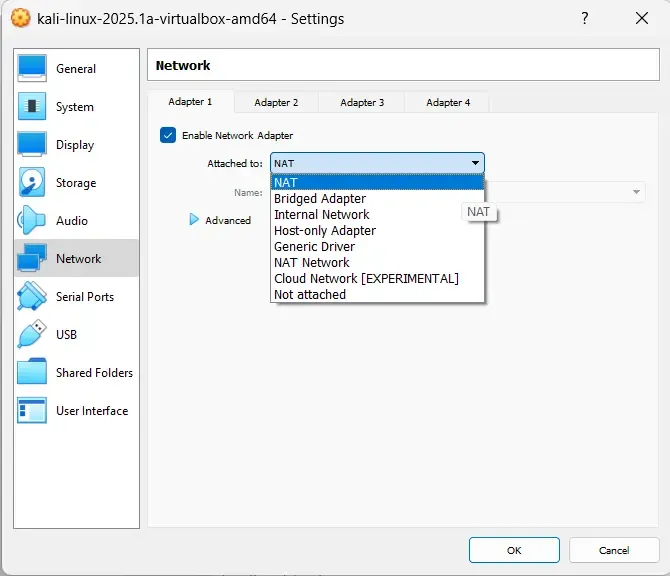Switch to the Adapter 2 tab
This screenshot has width=670, height=576.
click(x=276, y=102)
